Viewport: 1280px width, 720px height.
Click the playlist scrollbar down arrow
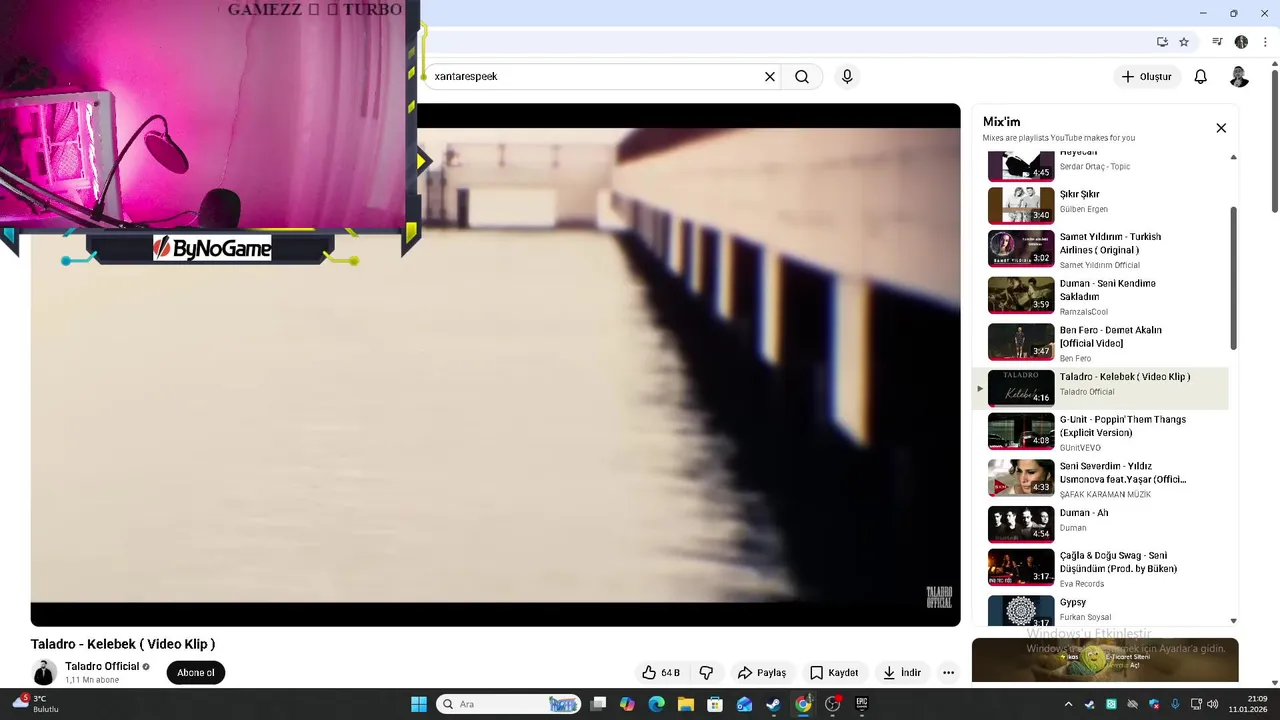(1233, 621)
